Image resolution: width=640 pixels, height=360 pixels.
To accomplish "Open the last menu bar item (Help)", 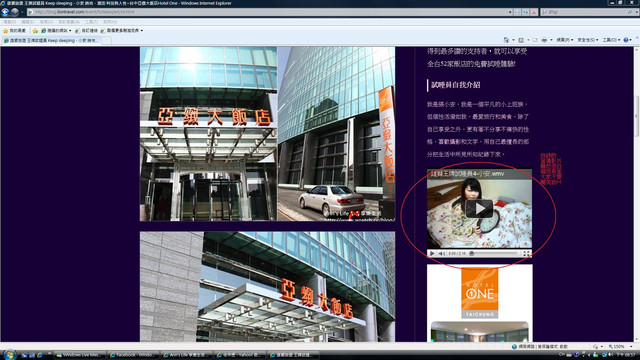I will (110, 22).
